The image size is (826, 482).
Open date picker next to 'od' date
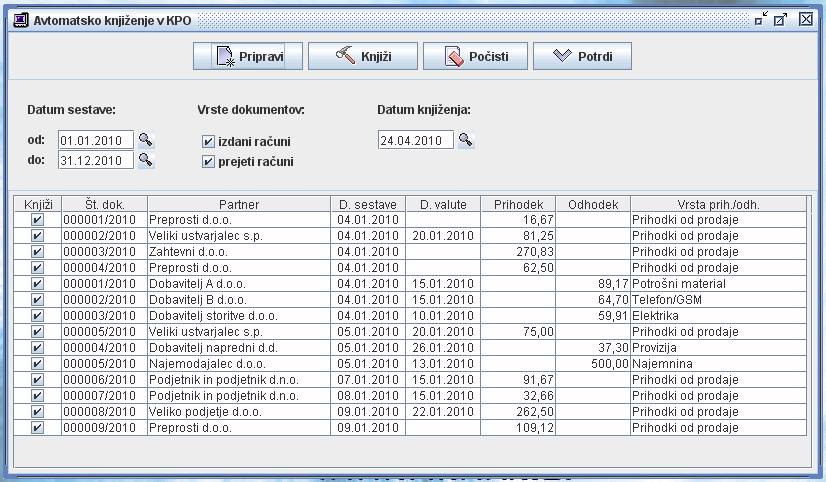tap(145, 140)
